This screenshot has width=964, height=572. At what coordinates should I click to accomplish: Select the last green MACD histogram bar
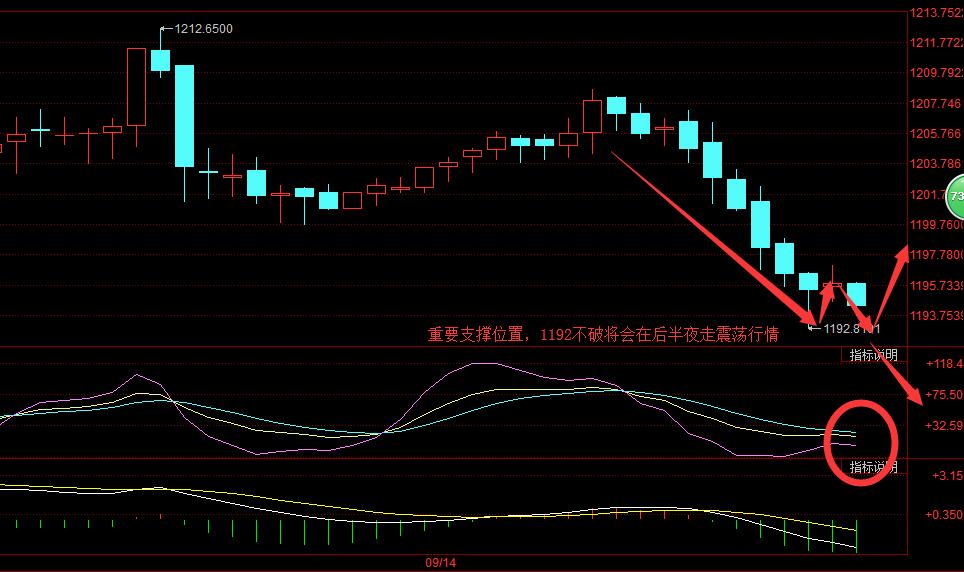856,536
